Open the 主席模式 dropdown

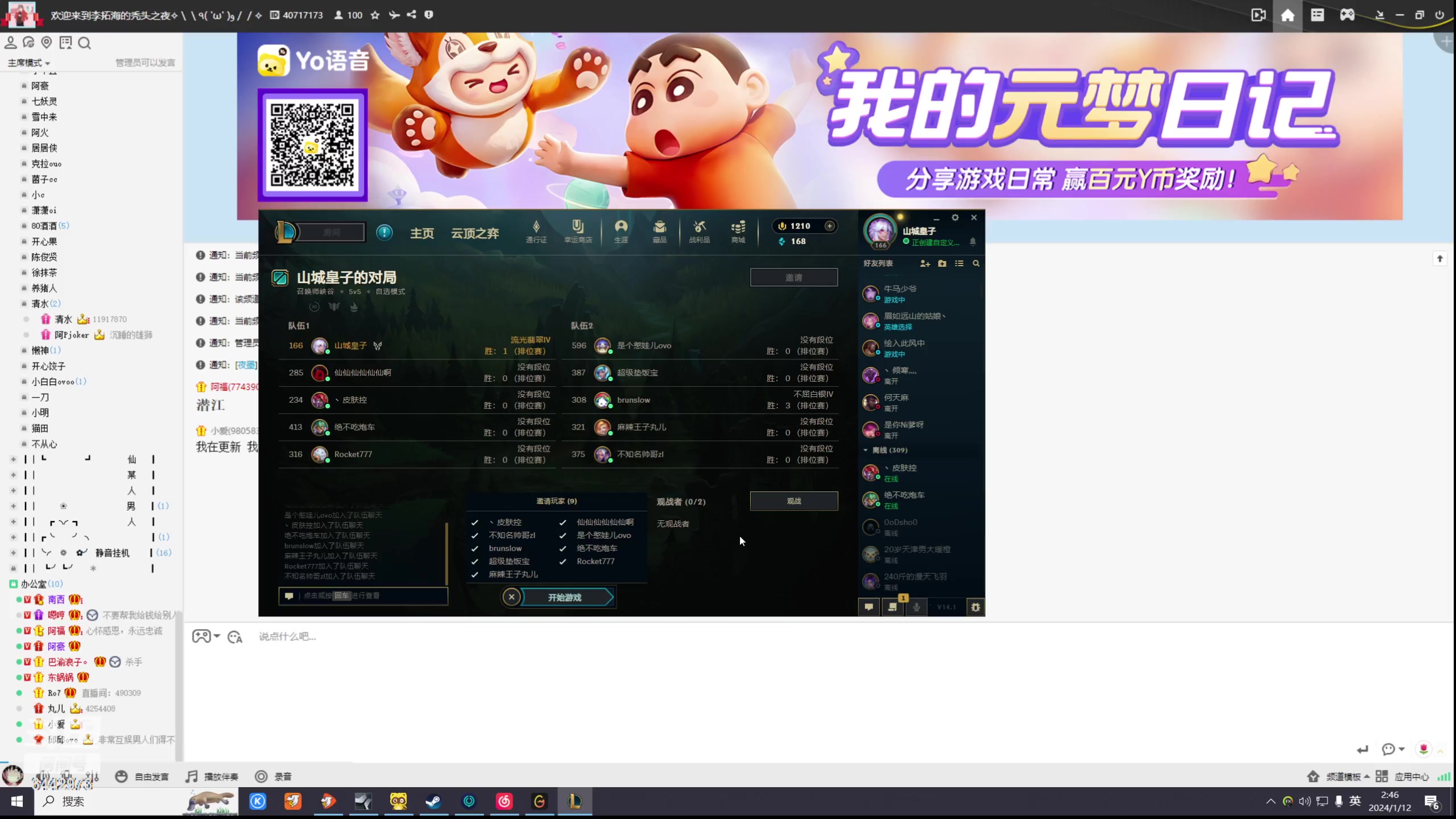tap(29, 63)
